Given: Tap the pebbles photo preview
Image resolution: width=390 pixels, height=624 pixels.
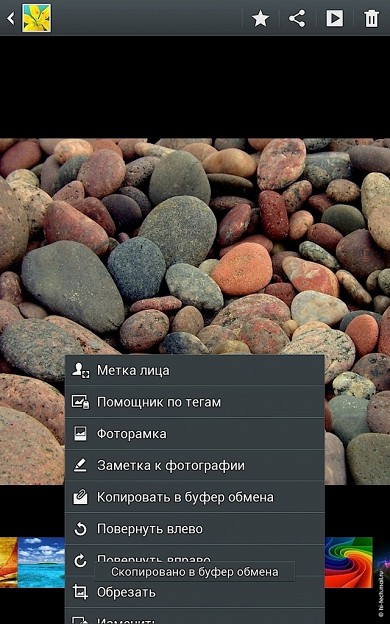Looking at the screenshot, I should point(195,247).
